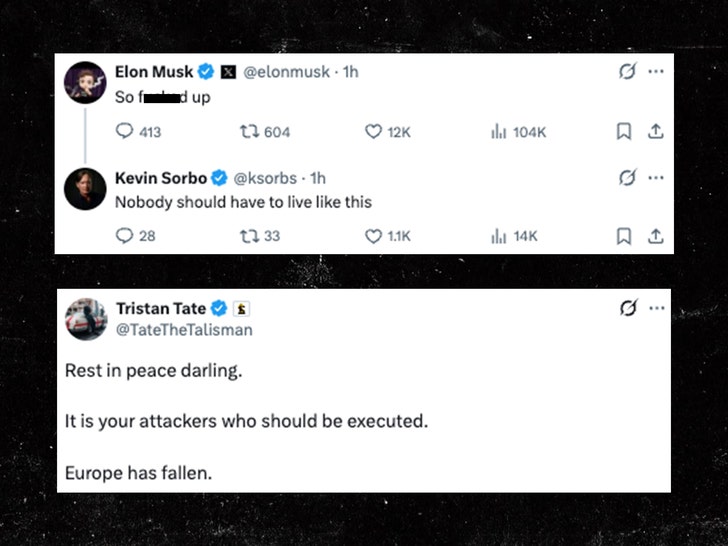Open more options on Tristan Tate's post
Image resolution: width=728 pixels, height=546 pixels.
click(655, 308)
